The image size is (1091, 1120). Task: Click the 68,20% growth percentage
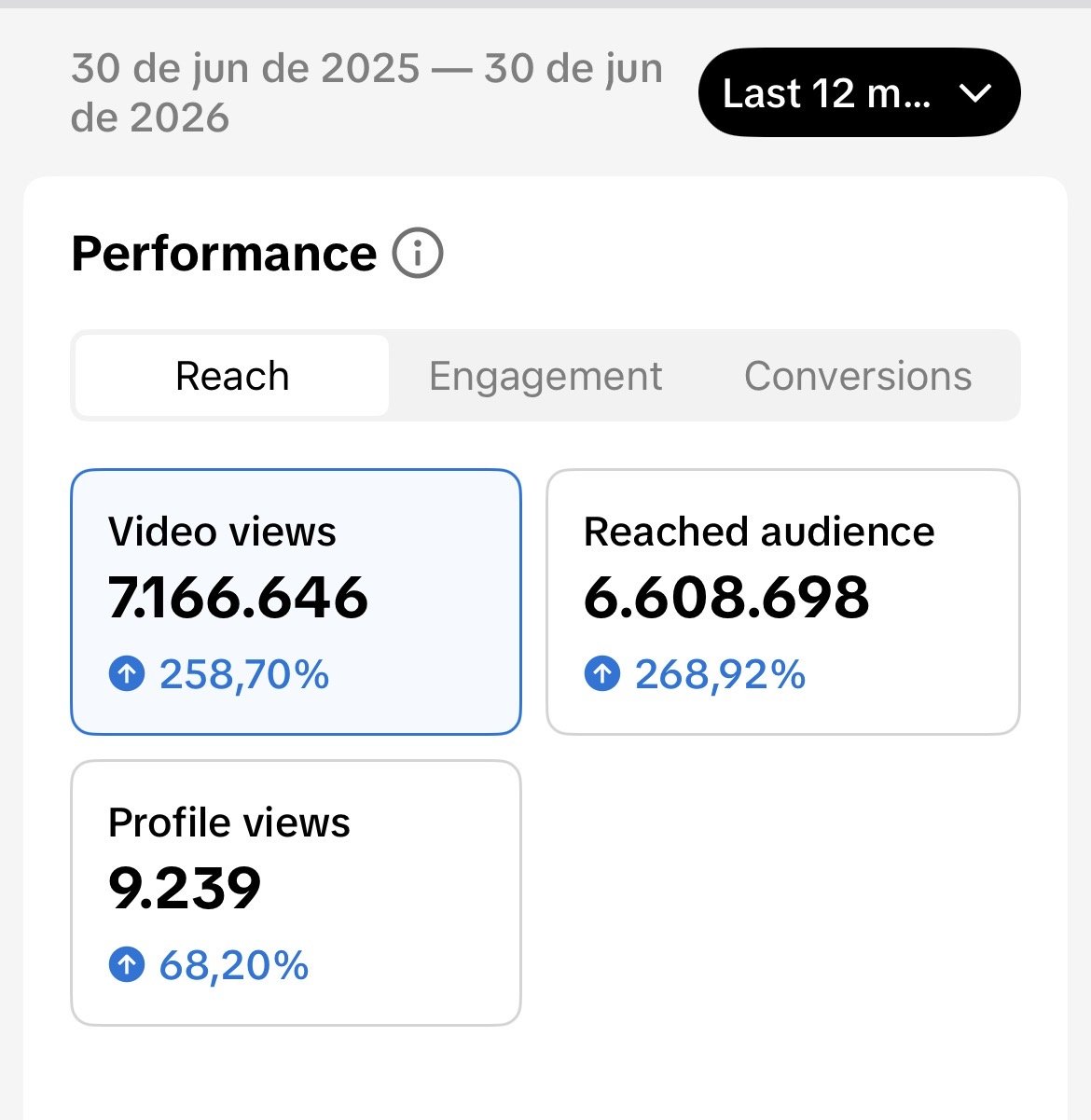[234, 965]
